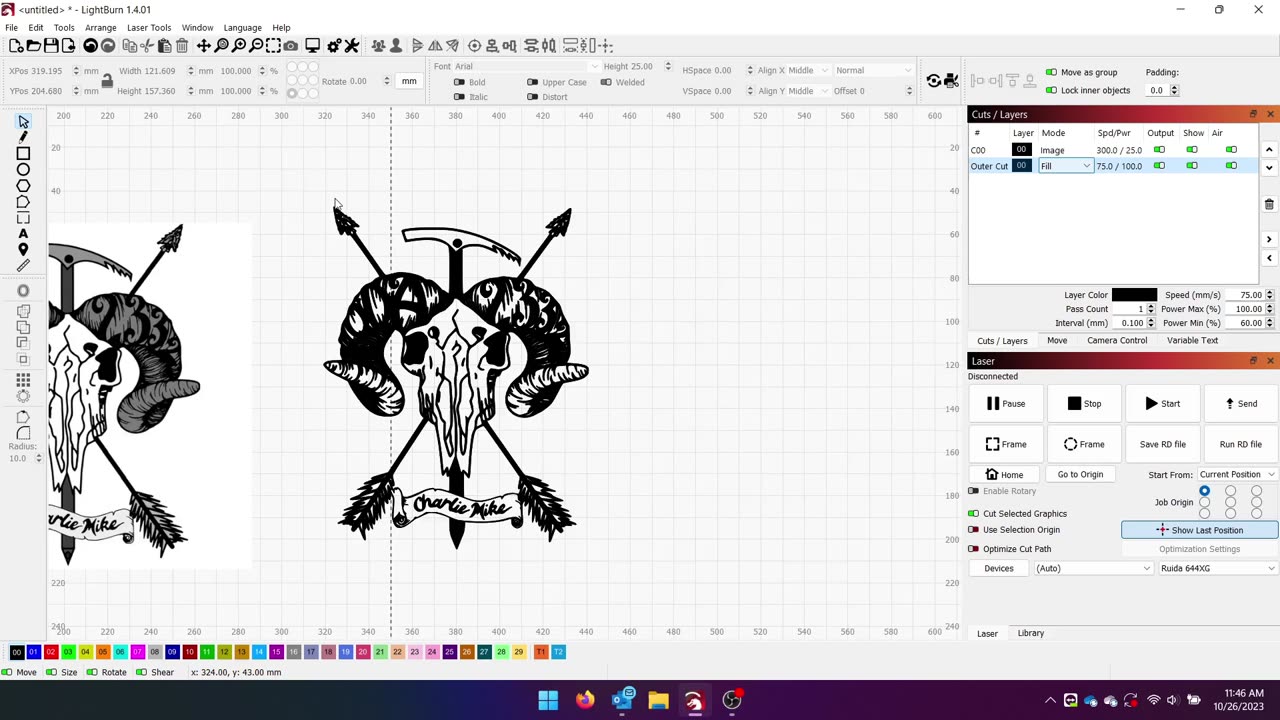Open the Camera capture icon

(290, 46)
